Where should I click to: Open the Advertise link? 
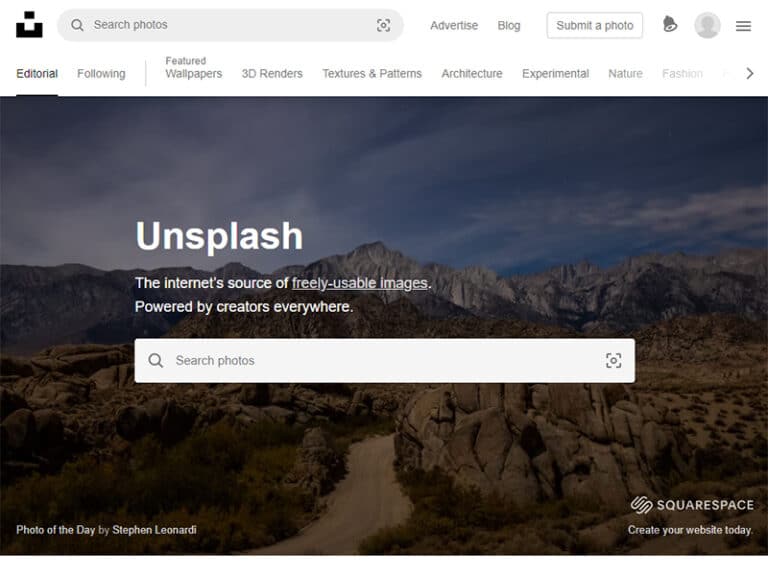[x=454, y=25]
